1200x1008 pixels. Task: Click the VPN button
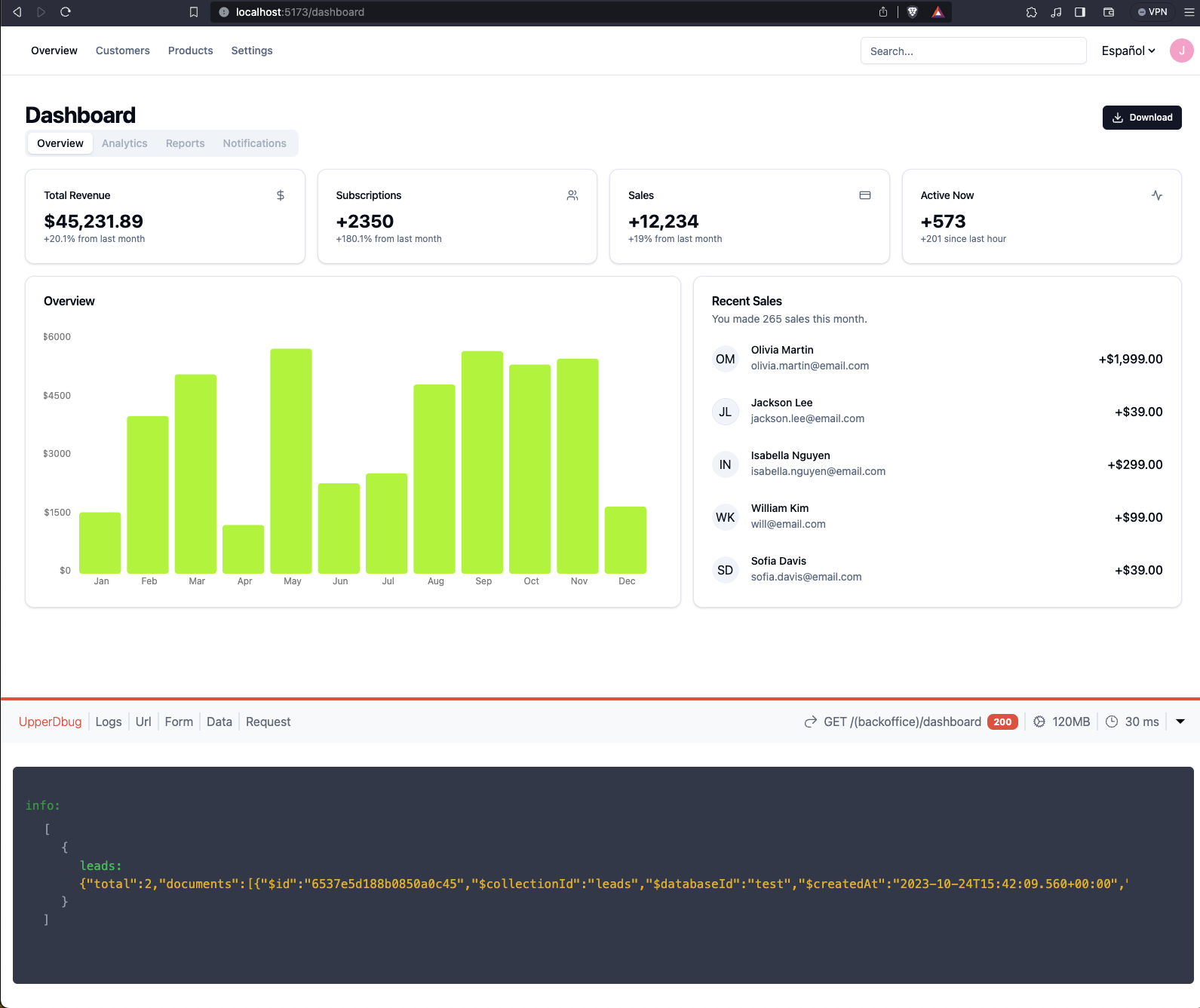point(1152,12)
